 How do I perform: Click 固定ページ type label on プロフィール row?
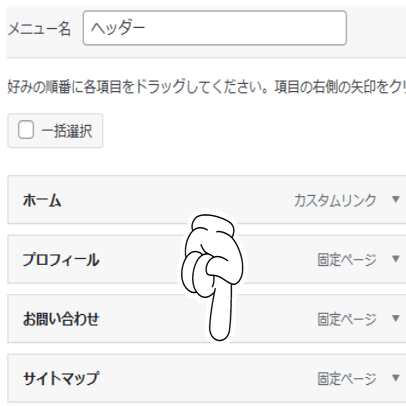[x=347, y=260]
